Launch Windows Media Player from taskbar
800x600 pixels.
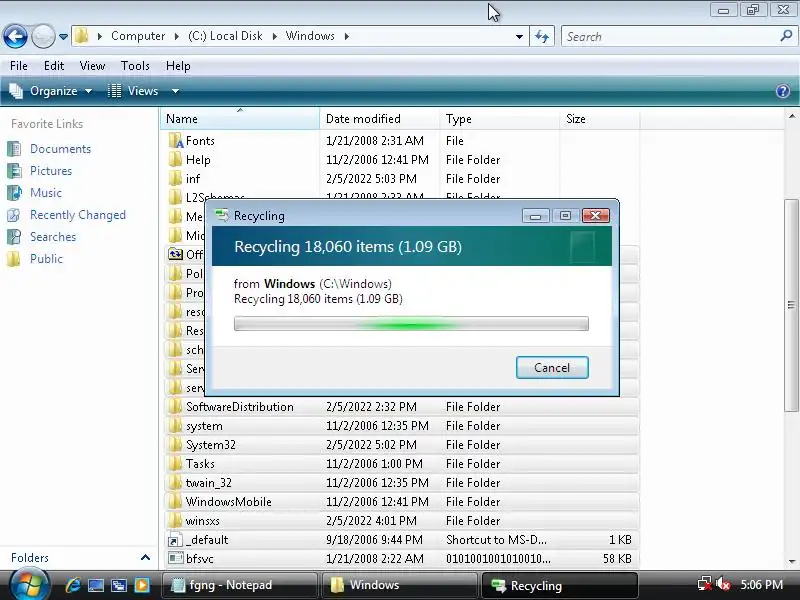[x=142, y=585]
